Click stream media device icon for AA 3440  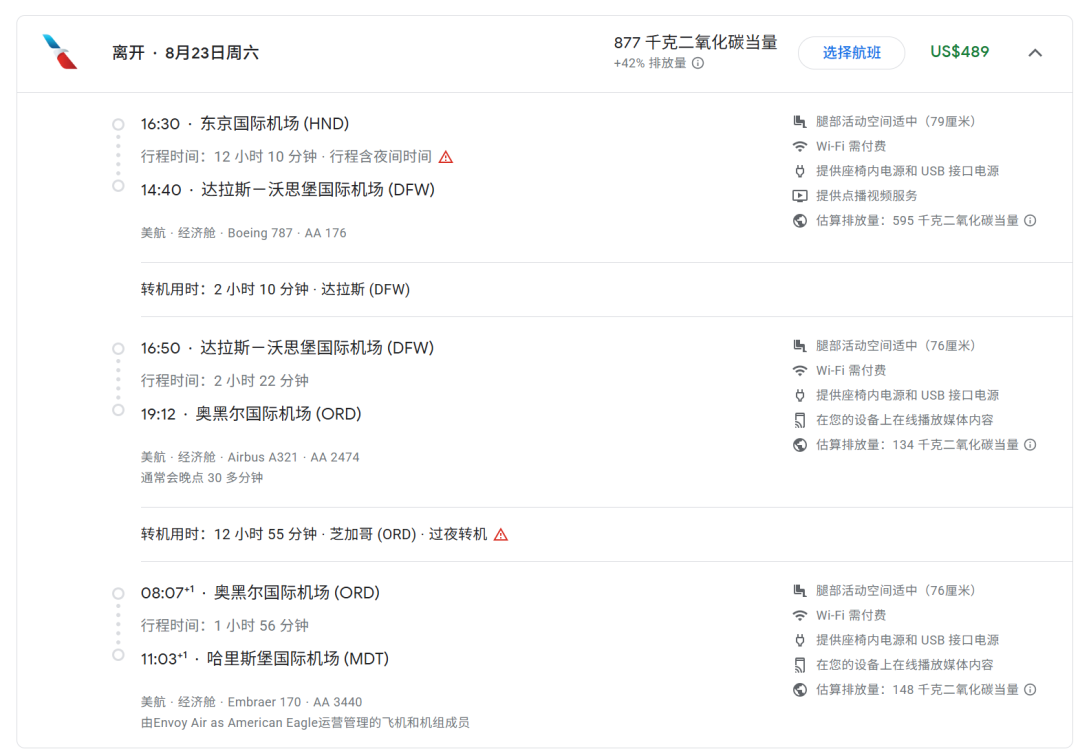tap(799, 665)
